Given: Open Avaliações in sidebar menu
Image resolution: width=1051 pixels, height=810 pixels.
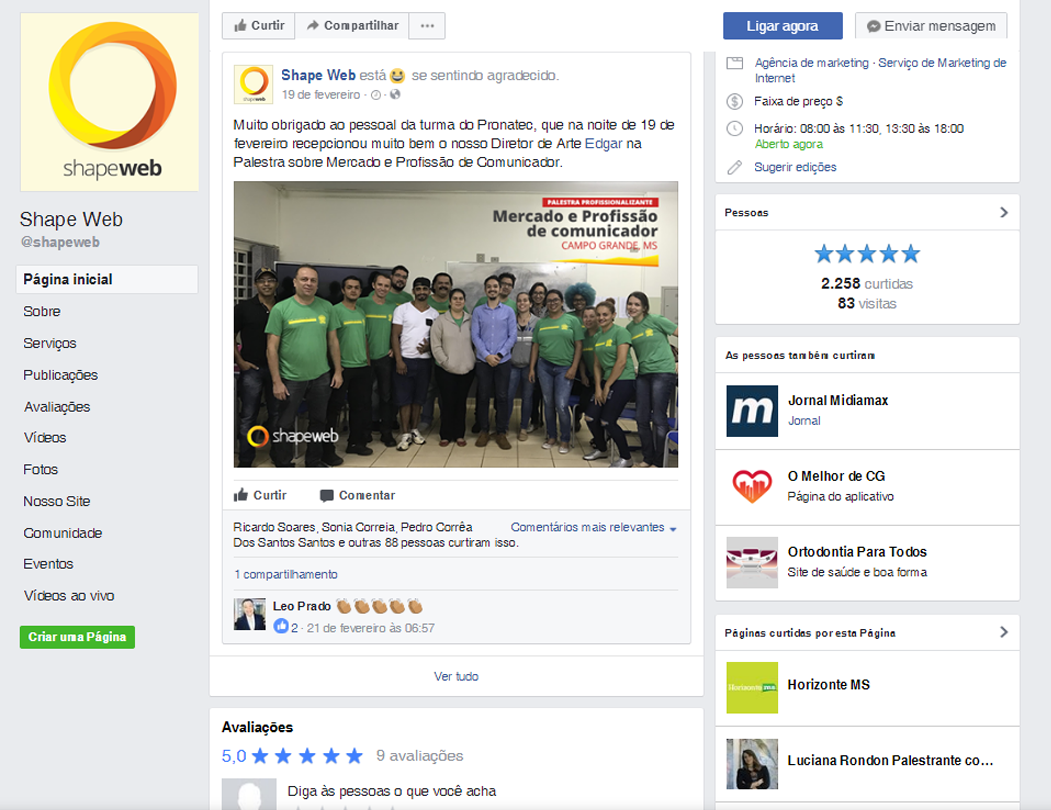Looking at the screenshot, I should click(57, 407).
